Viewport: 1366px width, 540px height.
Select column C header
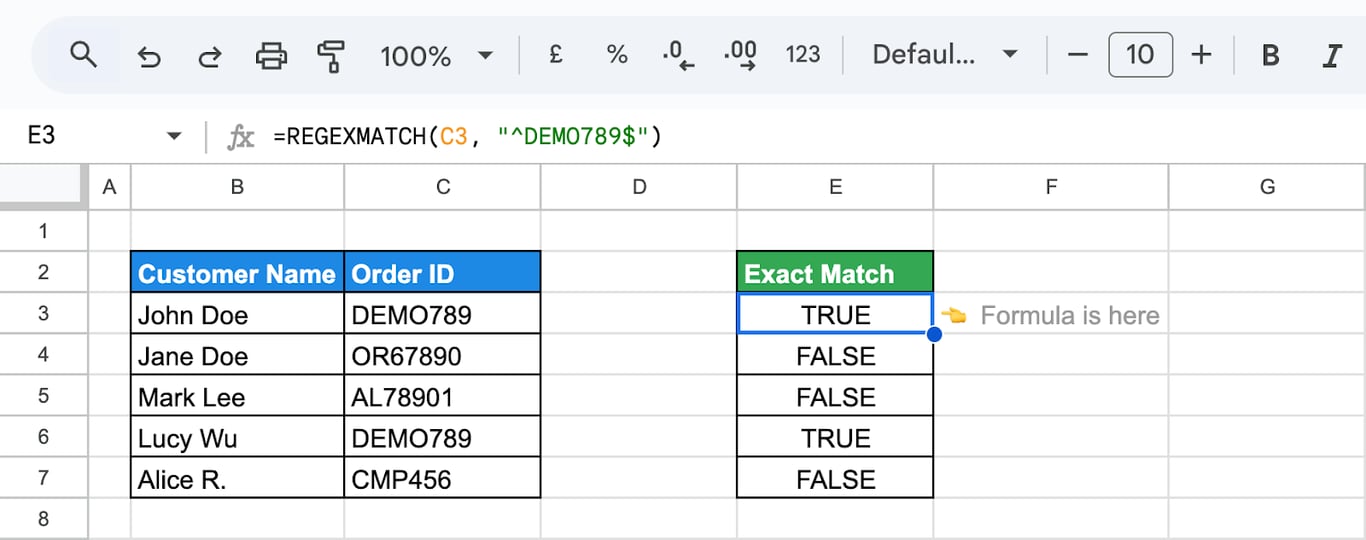(443, 186)
